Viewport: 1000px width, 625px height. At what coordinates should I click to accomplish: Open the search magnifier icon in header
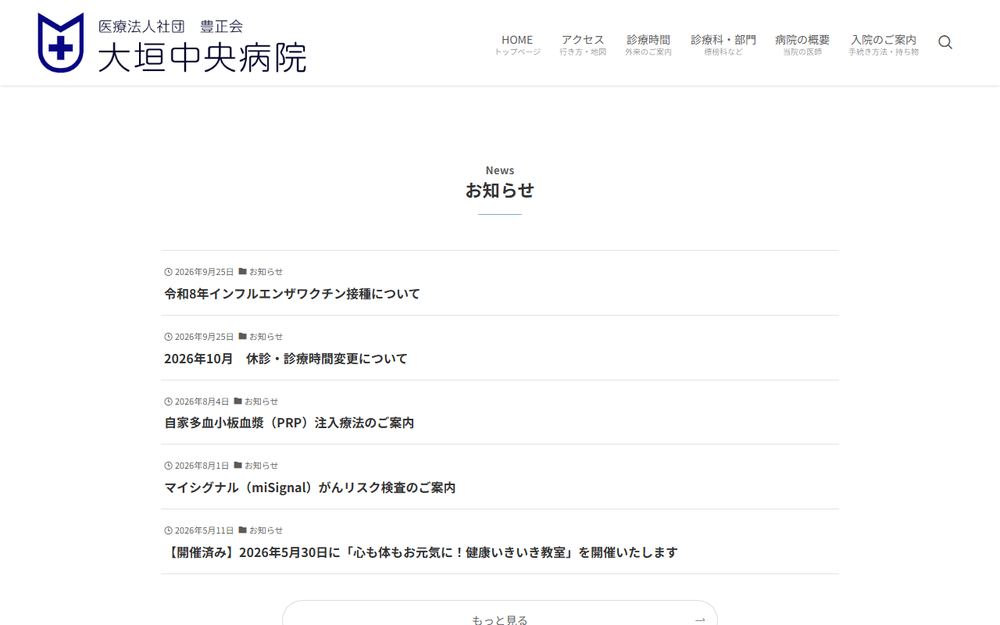pyautogui.click(x=945, y=42)
